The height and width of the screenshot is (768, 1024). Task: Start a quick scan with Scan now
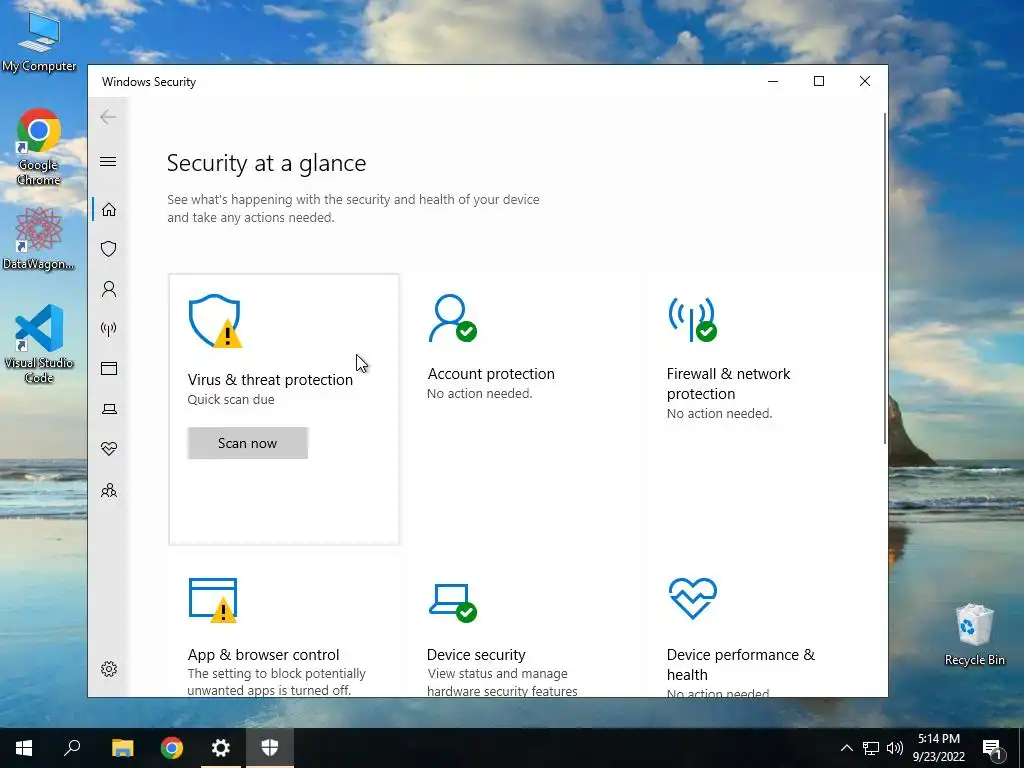(x=248, y=443)
